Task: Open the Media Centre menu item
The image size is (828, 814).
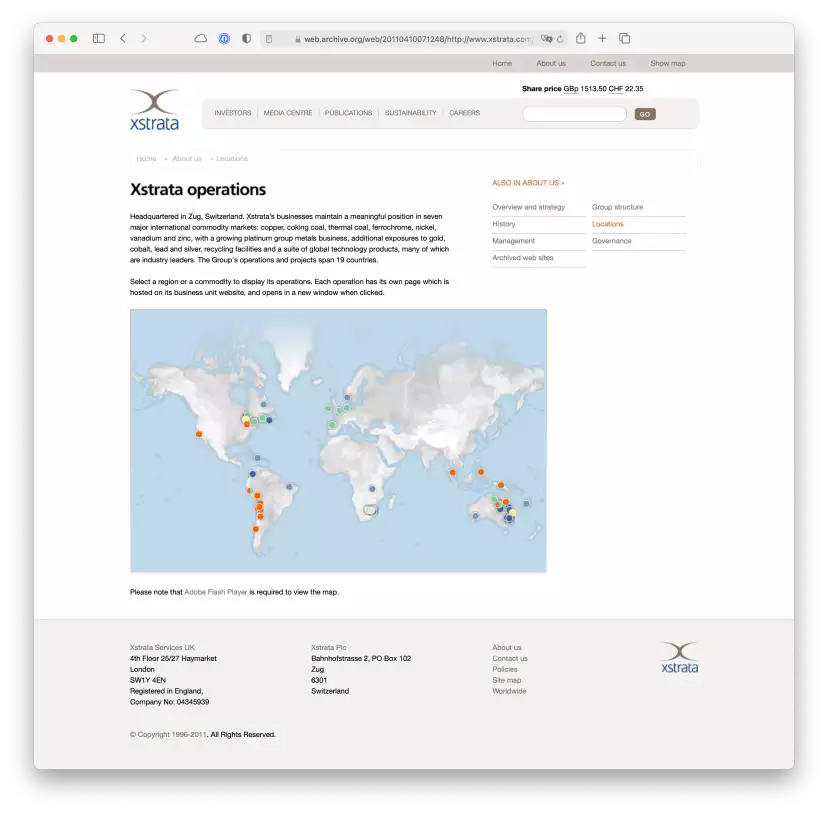Action: [288, 113]
